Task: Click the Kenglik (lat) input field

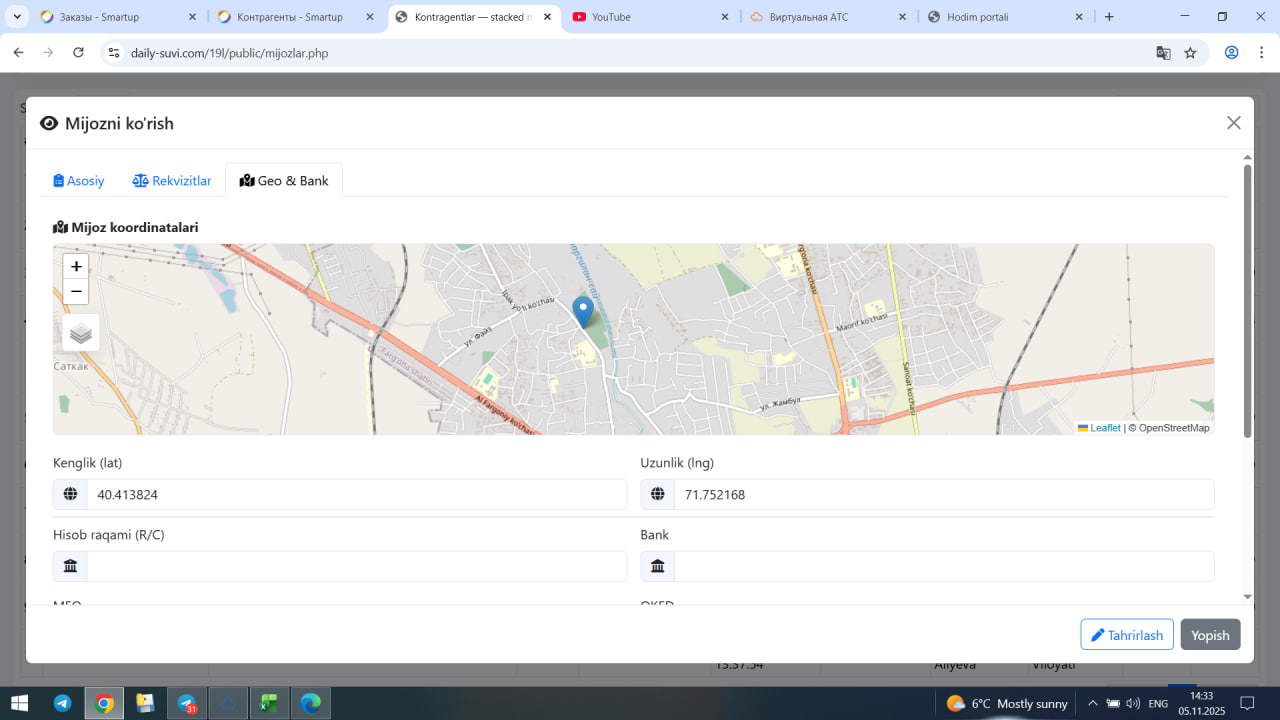Action: (x=357, y=494)
